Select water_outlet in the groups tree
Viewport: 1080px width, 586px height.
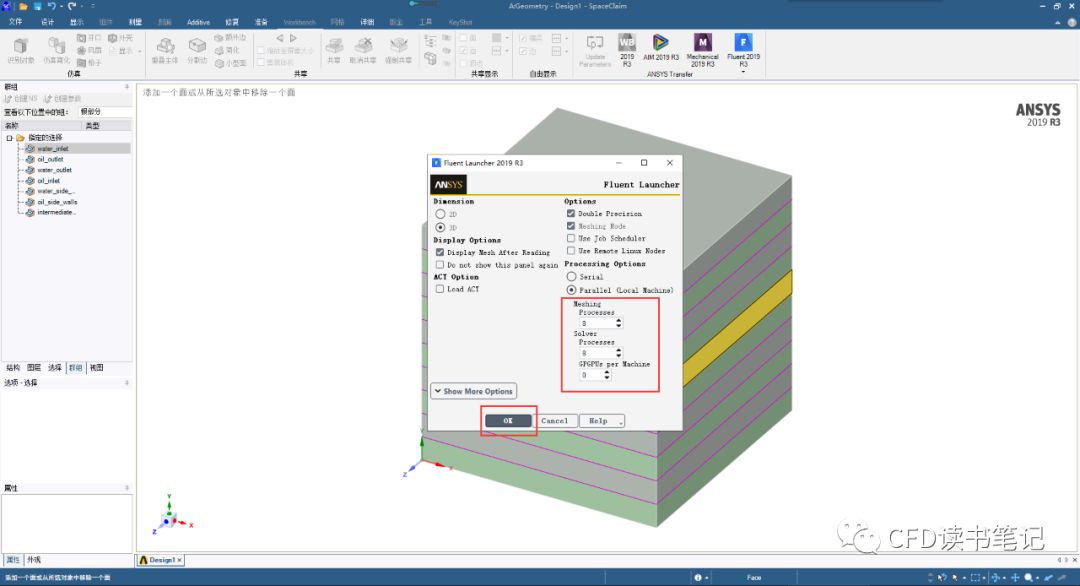coord(54,170)
